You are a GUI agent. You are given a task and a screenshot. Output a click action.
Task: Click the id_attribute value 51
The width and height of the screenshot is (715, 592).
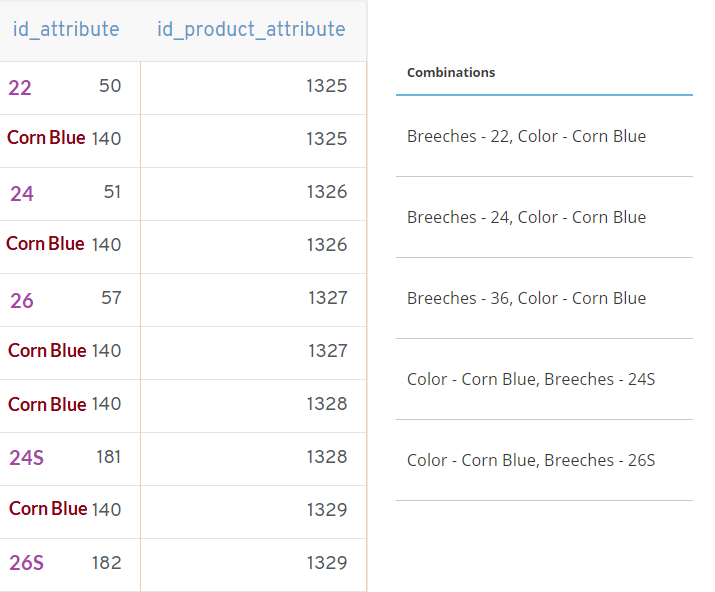112,191
